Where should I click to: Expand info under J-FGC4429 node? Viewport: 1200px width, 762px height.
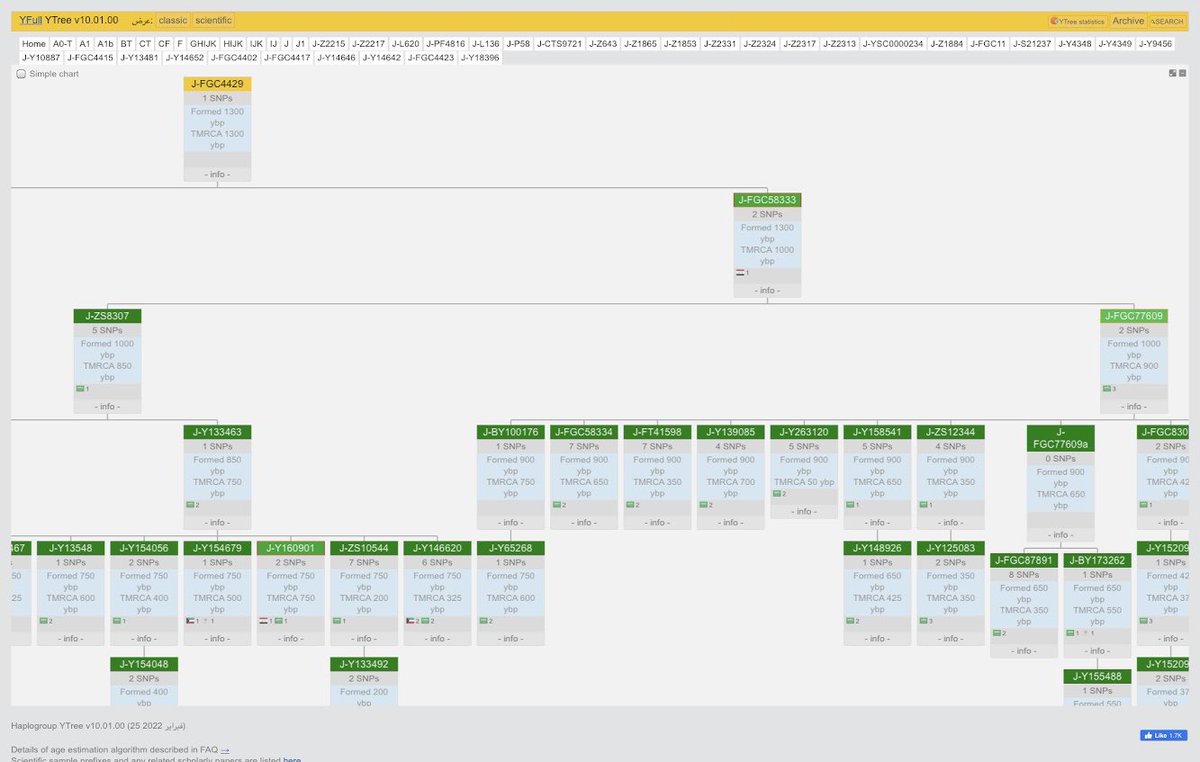pos(217,174)
